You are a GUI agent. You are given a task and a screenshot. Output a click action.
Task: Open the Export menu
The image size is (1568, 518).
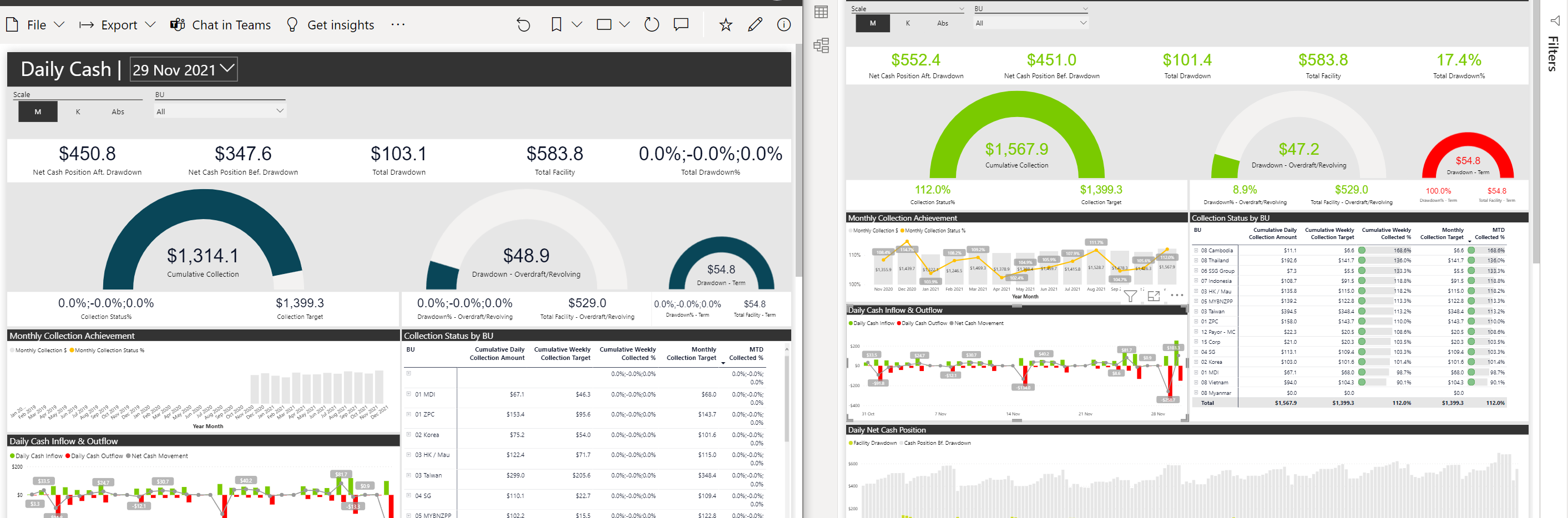point(118,25)
